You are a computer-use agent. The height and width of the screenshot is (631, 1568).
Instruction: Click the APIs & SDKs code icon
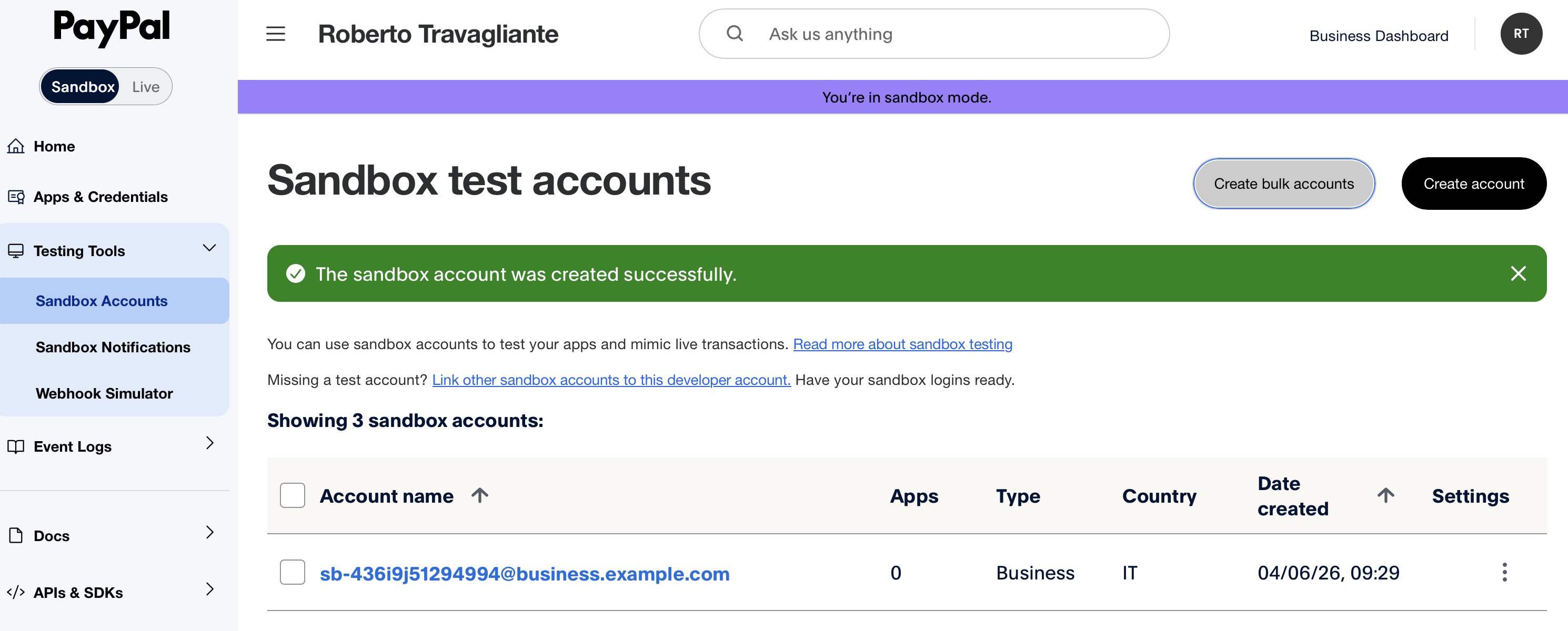pos(16,592)
